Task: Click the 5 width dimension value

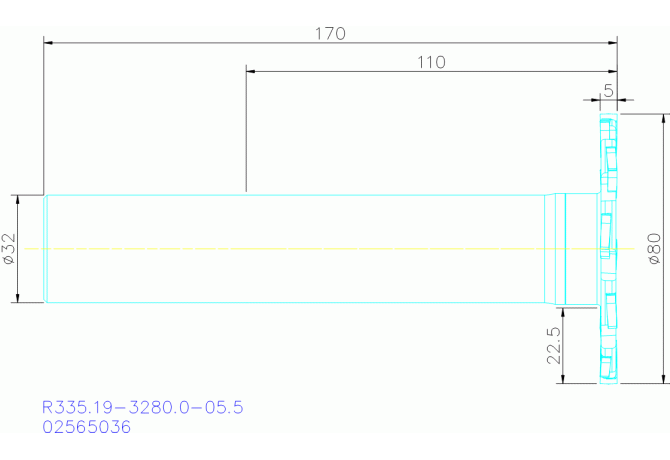Action: (608, 91)
